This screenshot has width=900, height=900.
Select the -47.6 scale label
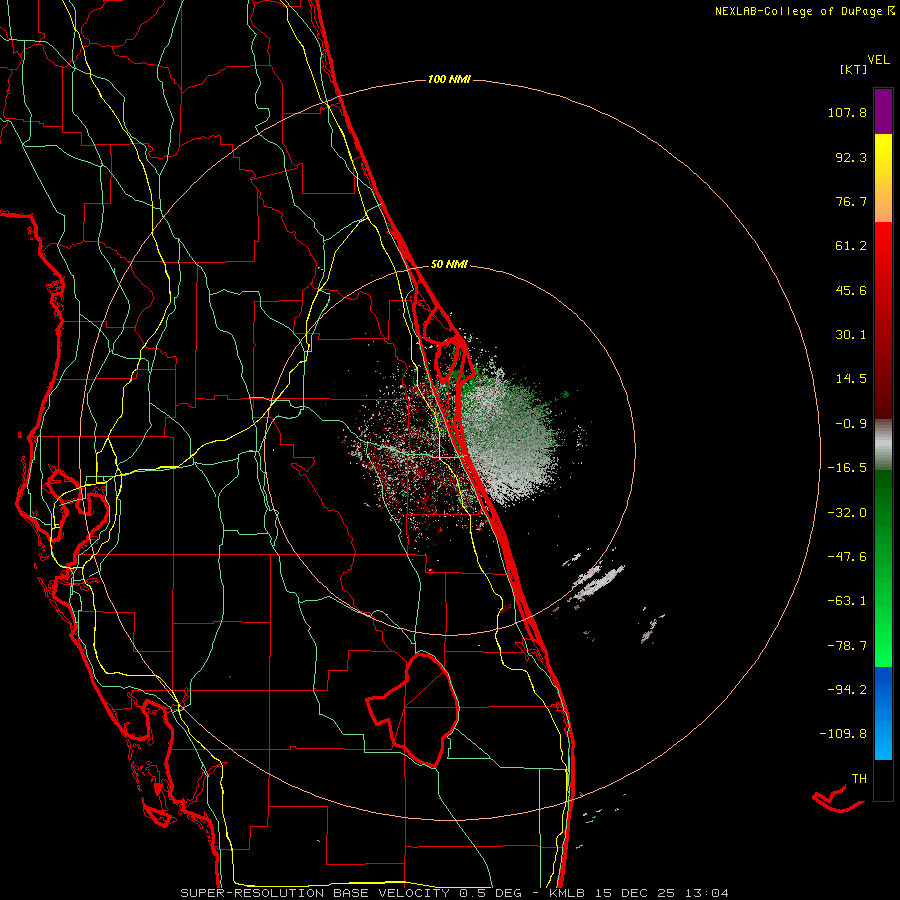(847, 557)
